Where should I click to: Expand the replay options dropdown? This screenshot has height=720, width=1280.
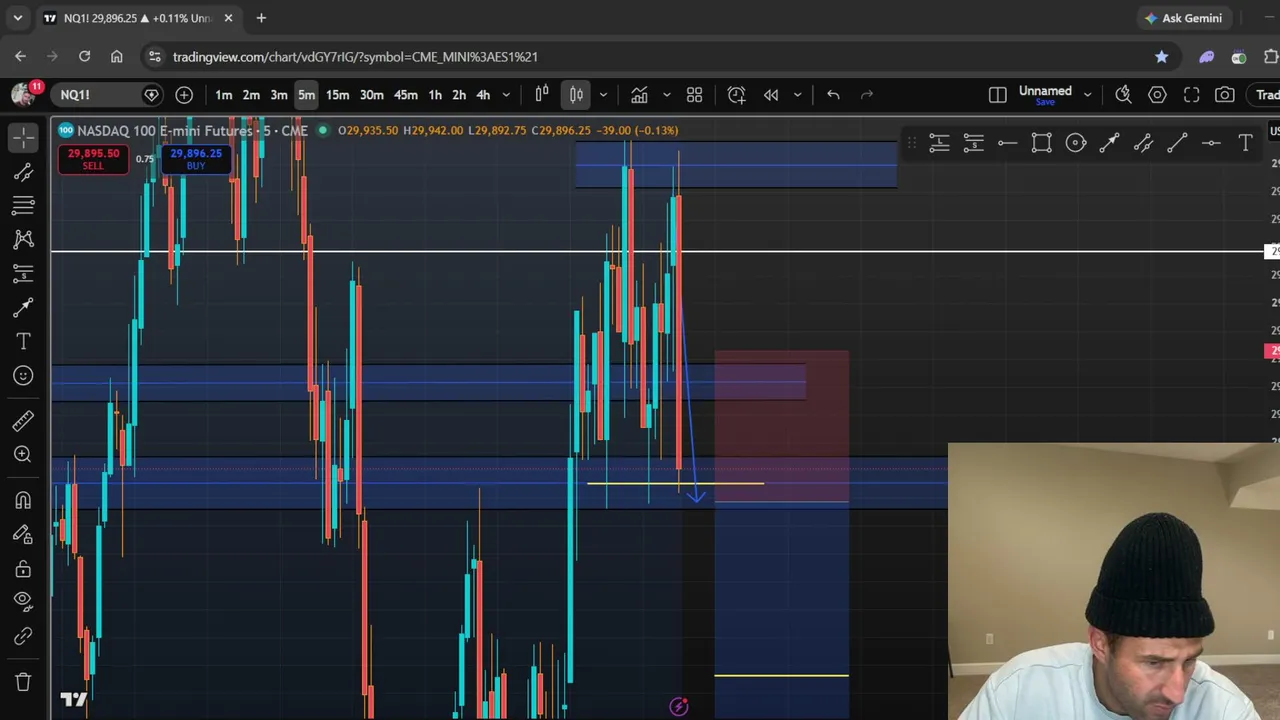point(797,95)
